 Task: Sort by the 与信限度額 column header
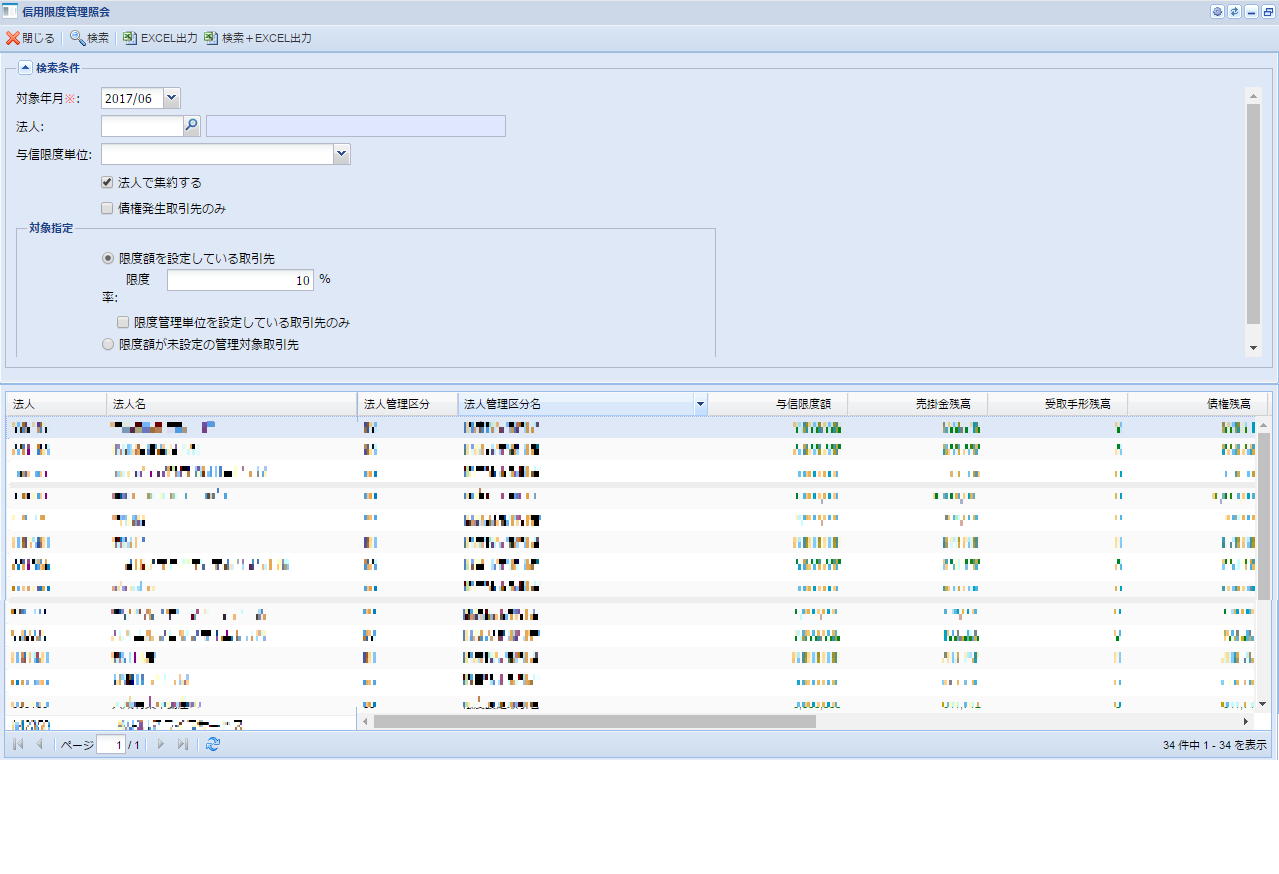click(777, 404)
